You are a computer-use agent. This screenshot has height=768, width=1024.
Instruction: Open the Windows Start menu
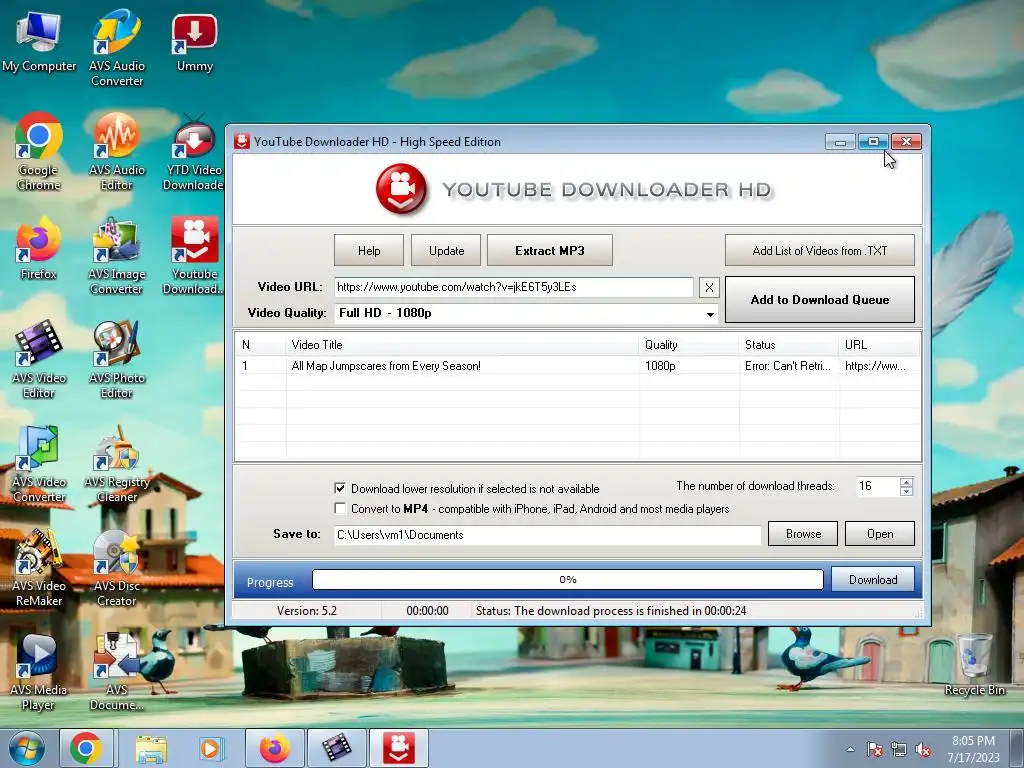click(x=27, y=748)
